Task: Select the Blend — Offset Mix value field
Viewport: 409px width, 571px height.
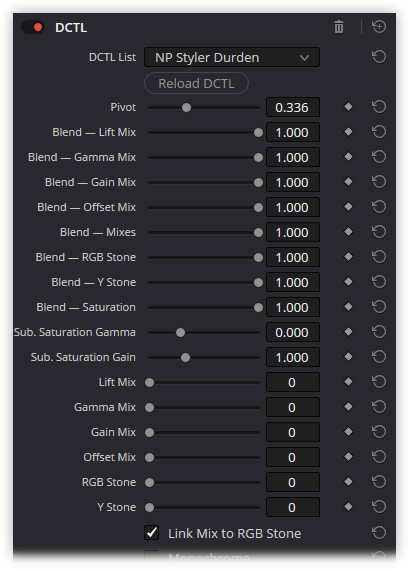Action: pos(293,207)
